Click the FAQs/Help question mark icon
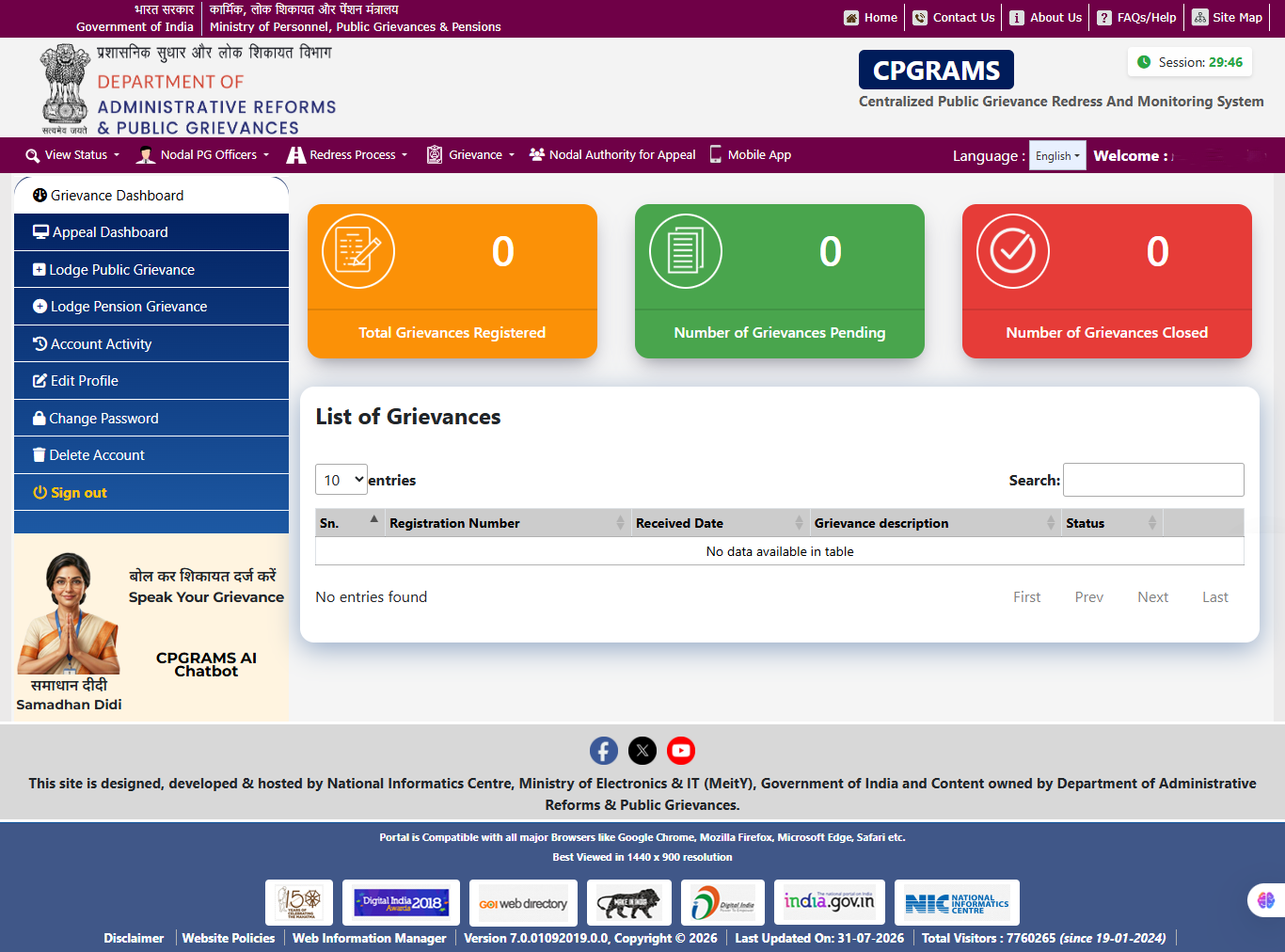The height and width of the screenshot is (952, 1285). coord(1104,18)
